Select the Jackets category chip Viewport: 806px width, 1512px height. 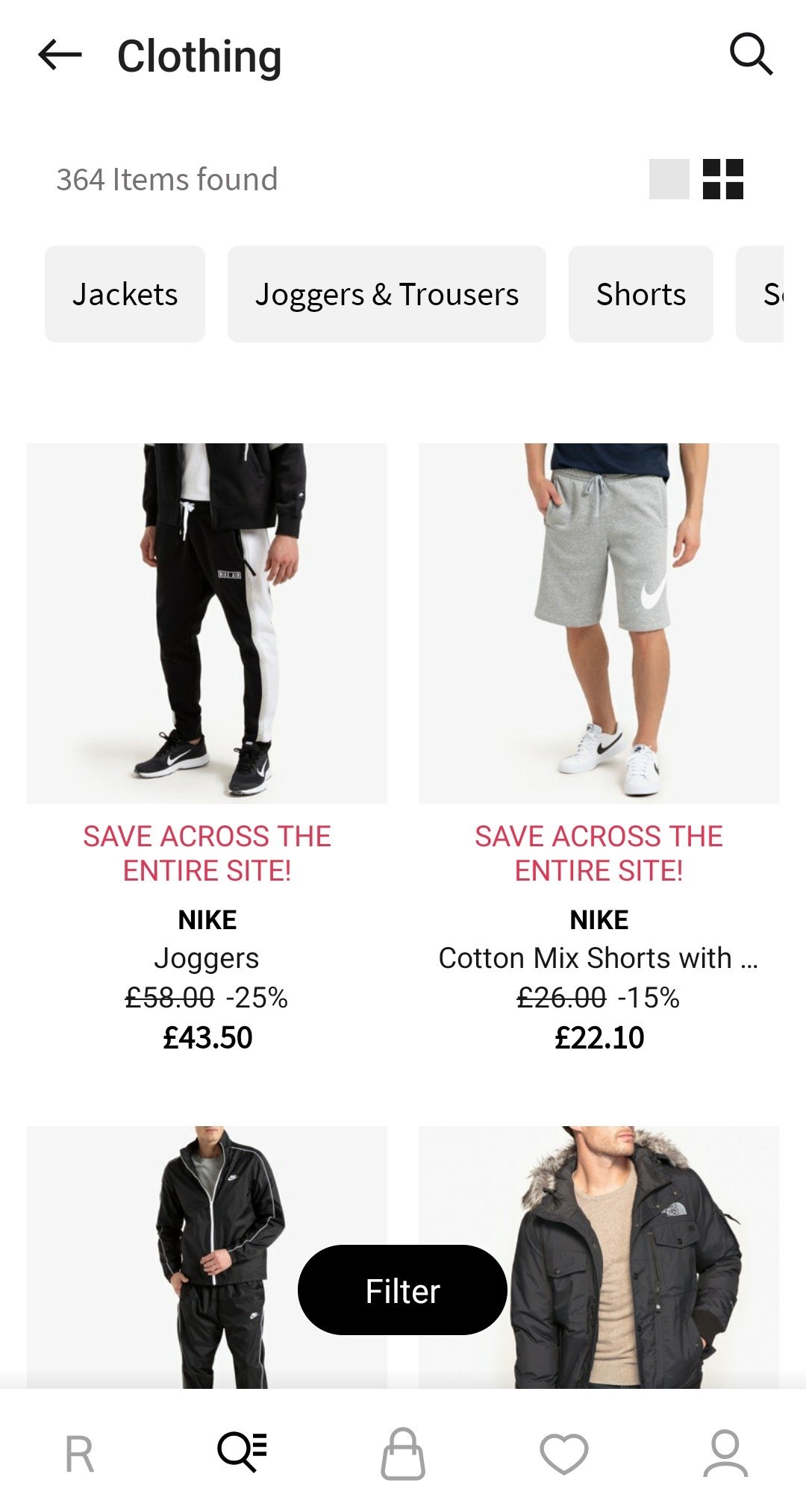125,294
